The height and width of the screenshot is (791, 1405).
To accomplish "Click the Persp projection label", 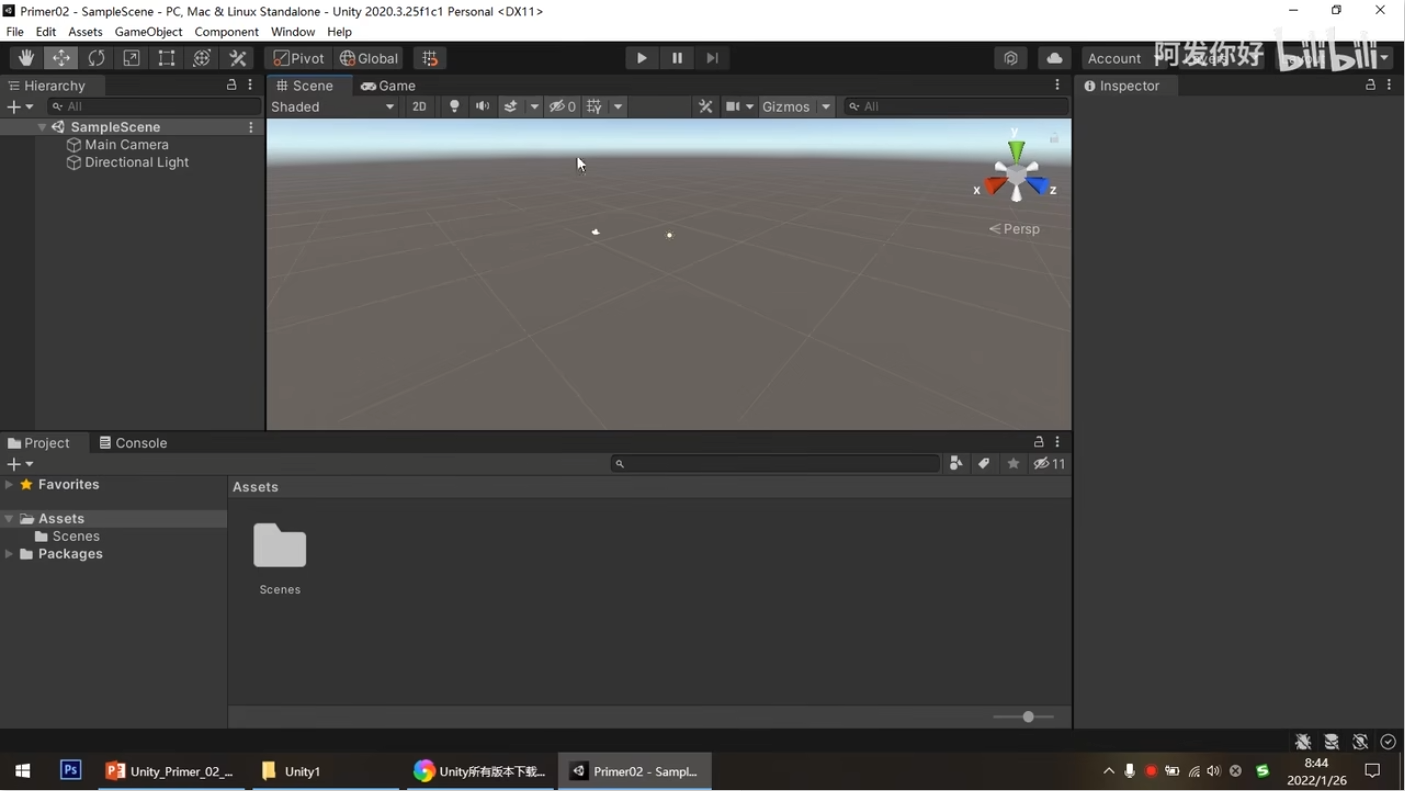I will click(1015, 229).
